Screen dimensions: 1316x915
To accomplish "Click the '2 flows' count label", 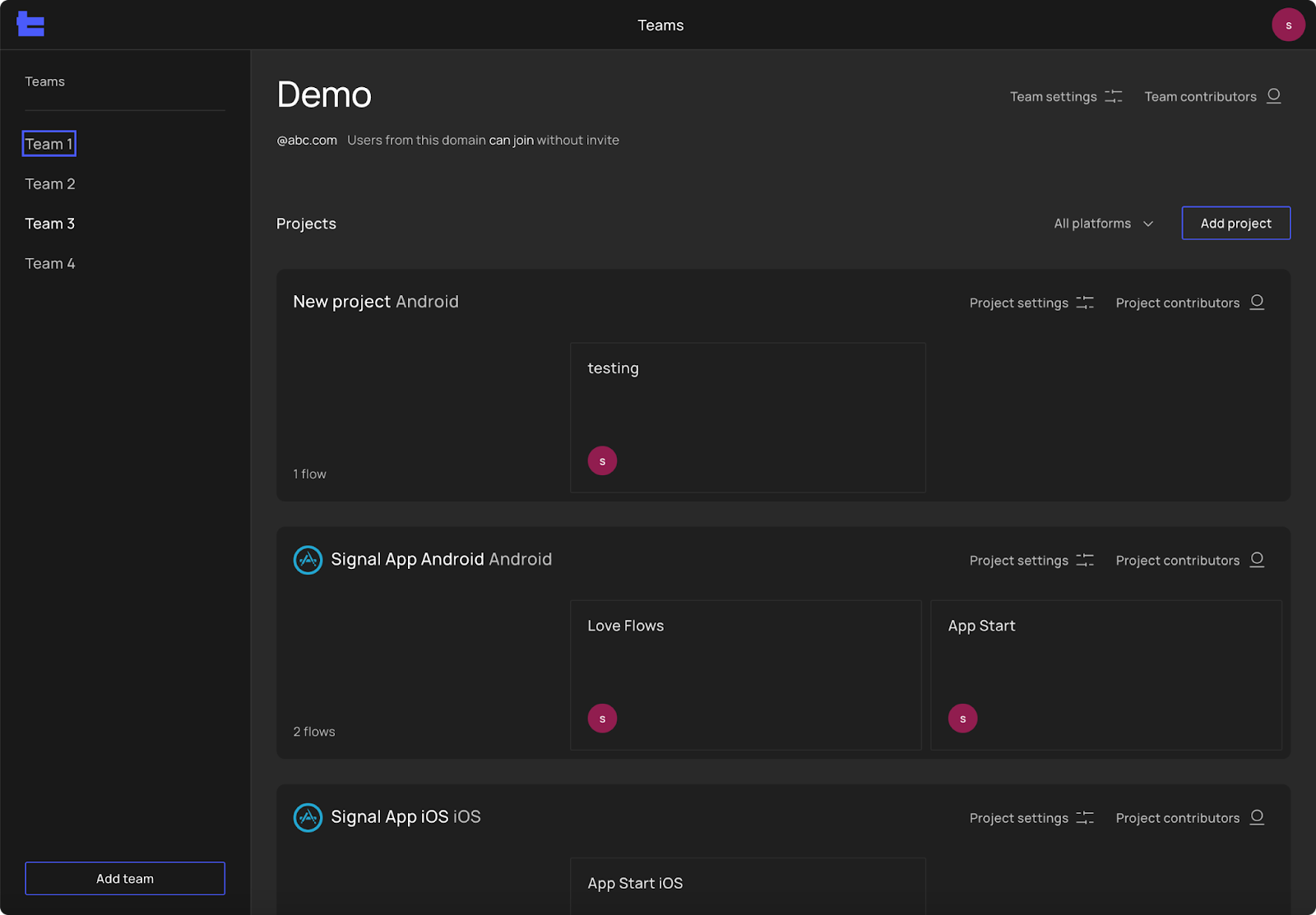I will [314, 732].
